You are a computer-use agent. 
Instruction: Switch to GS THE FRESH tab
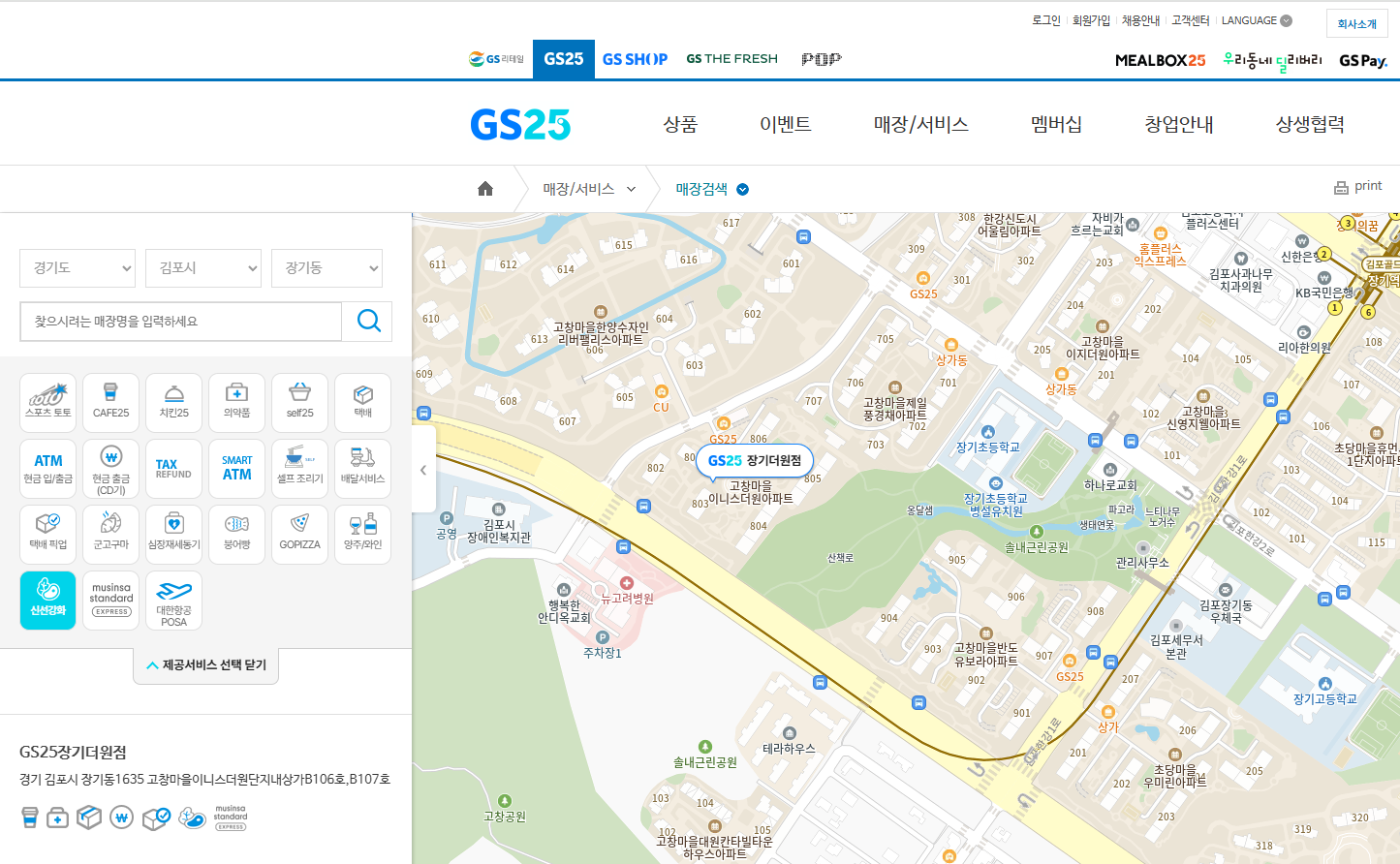click(x=731, y=59)
